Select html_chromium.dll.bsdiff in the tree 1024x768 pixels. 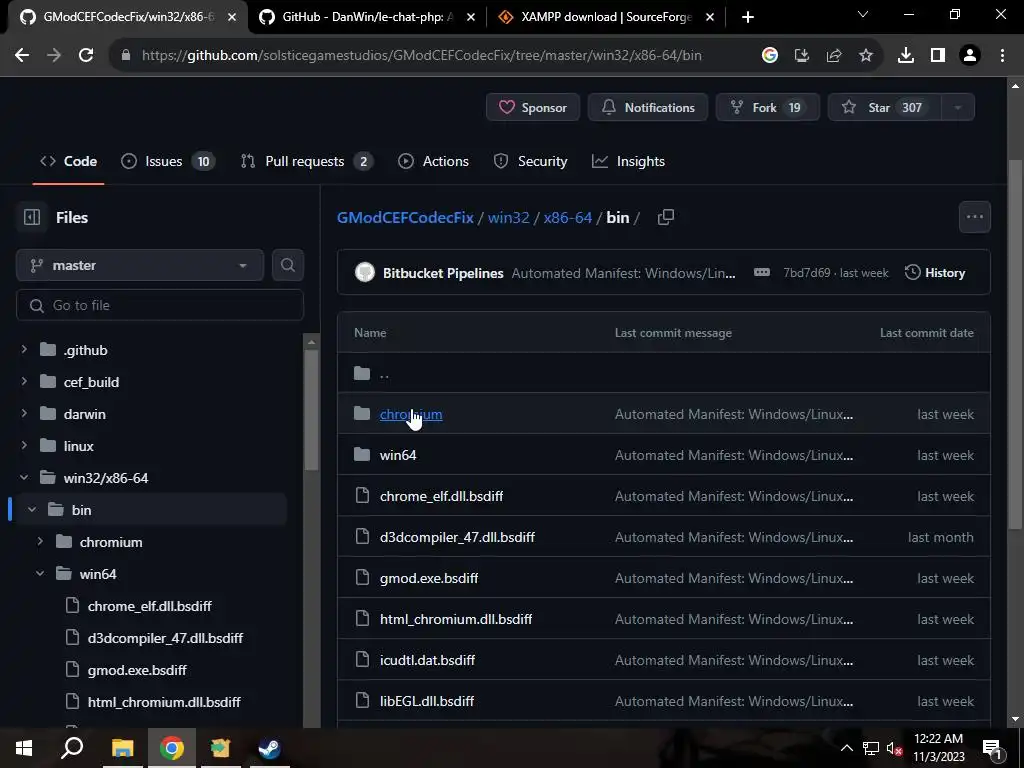[164, 702]
